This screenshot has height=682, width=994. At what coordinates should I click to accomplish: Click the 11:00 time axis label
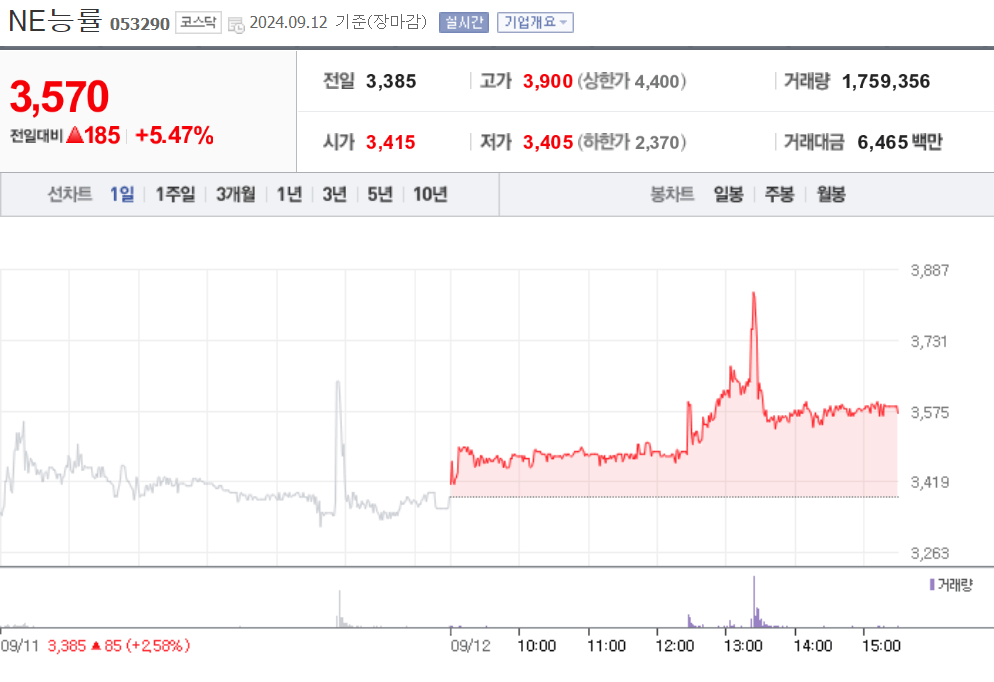(x=606, y=646)
